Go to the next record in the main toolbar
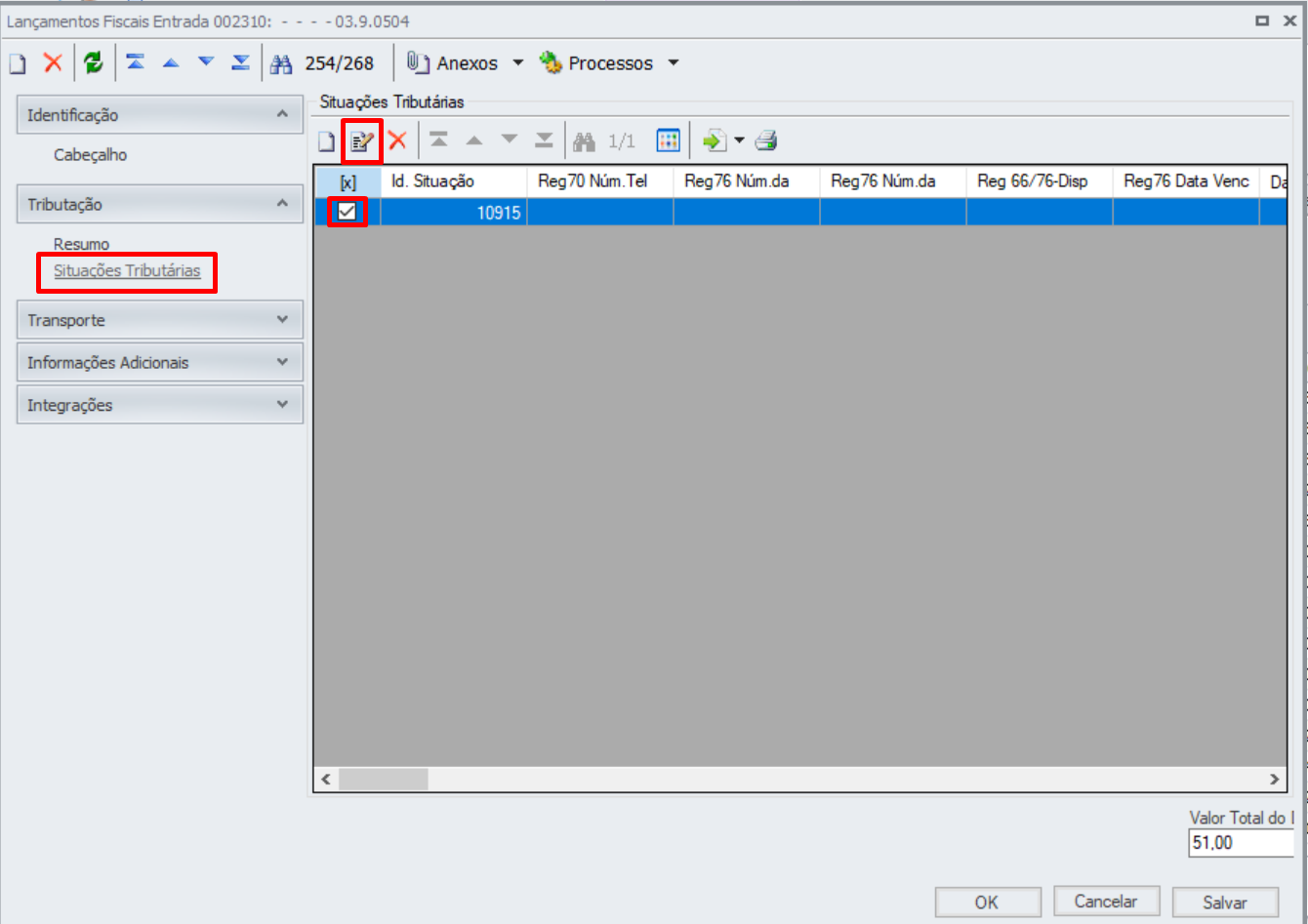1308x924 pixels. [206, 62]
